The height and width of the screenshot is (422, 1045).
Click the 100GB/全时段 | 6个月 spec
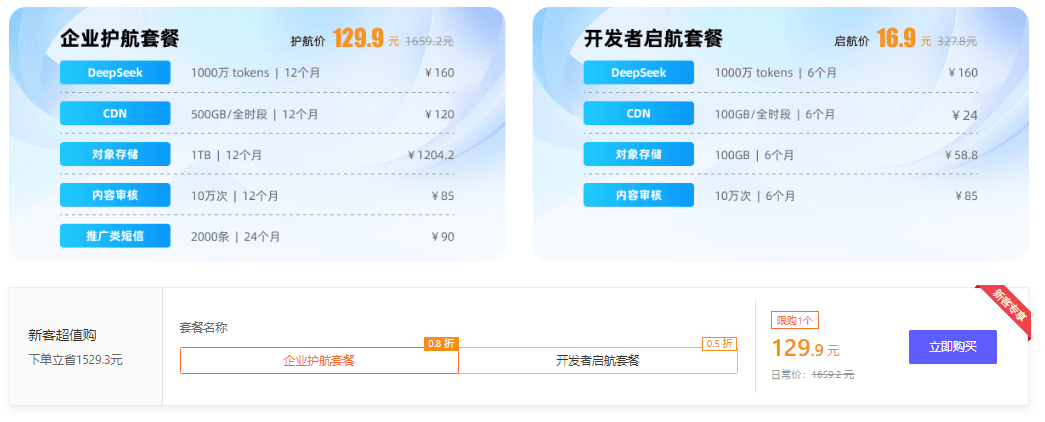click(774, 114)
